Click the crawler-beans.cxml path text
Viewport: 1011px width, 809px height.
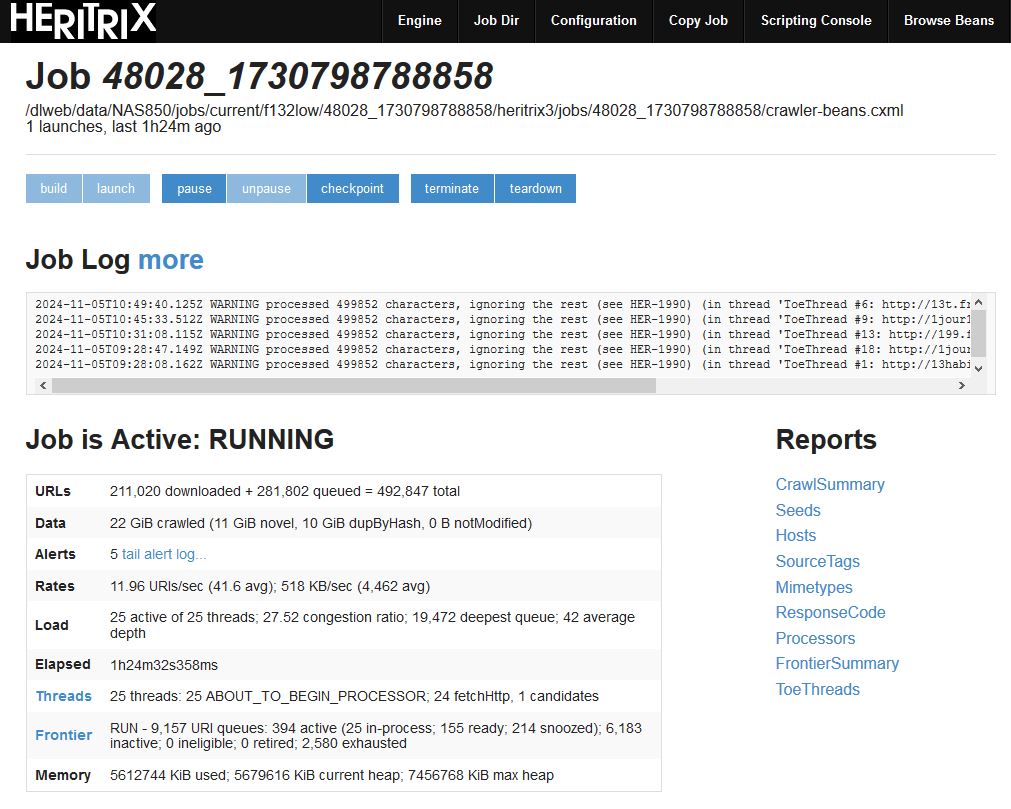point(464,110)
